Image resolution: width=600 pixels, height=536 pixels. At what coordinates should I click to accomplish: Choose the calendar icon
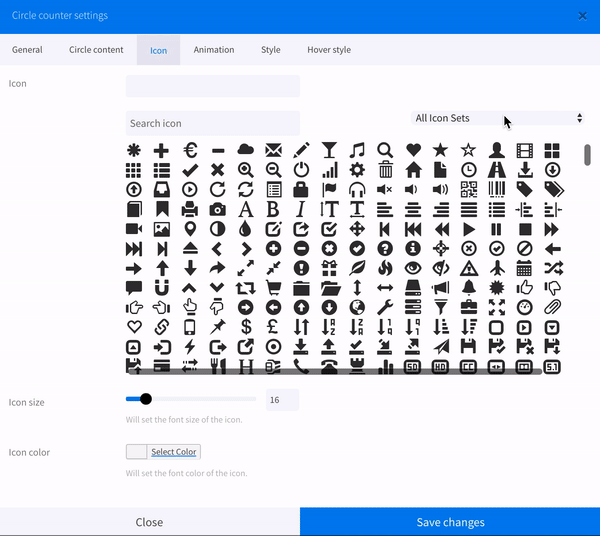(x=524, y=268)
